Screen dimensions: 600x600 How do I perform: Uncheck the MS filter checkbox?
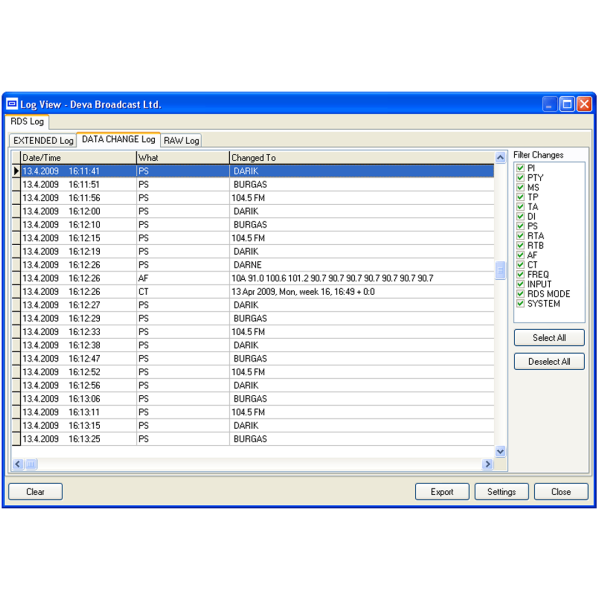coord(520,188)
